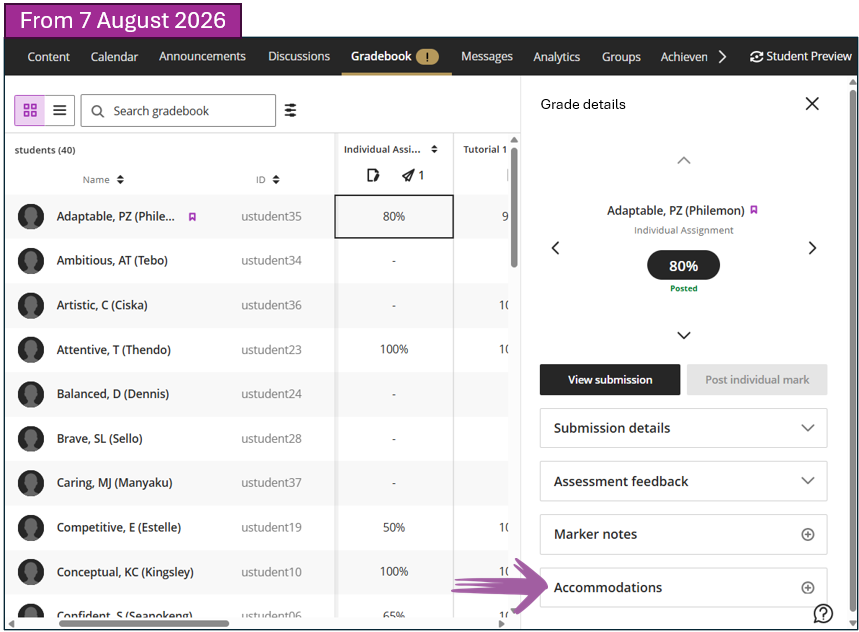Click bookmark flag beside Adaptable, PZ in list
The image size is (859, 632).
click(192, 217)
